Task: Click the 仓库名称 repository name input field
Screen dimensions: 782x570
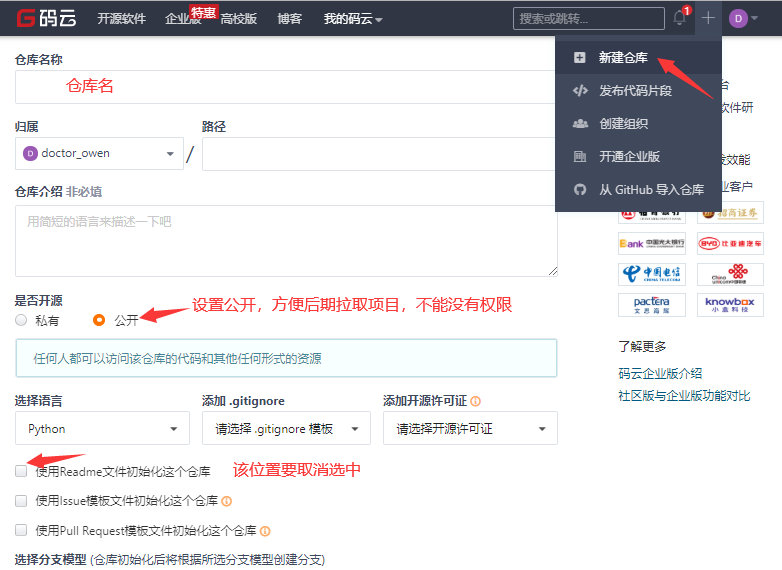Action: pos(286,87)
